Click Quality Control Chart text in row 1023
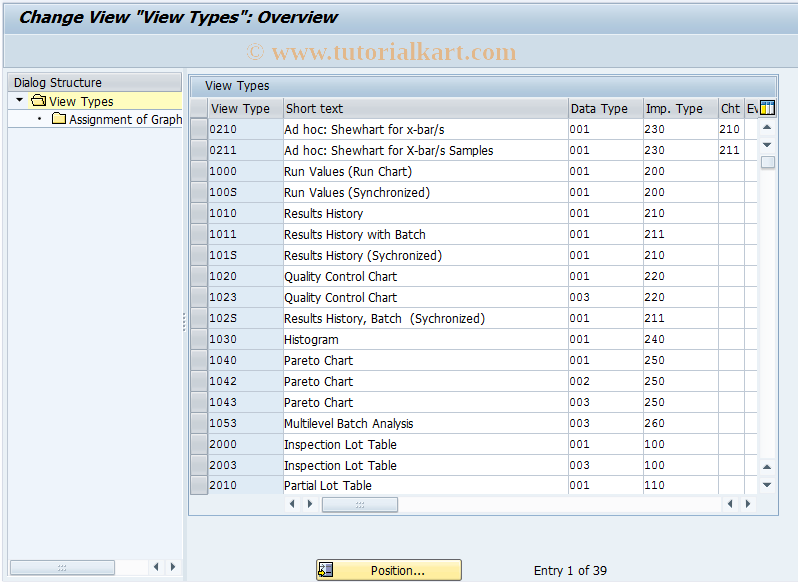The height and width of the screenshot is (582, 798). click(340, 298)
